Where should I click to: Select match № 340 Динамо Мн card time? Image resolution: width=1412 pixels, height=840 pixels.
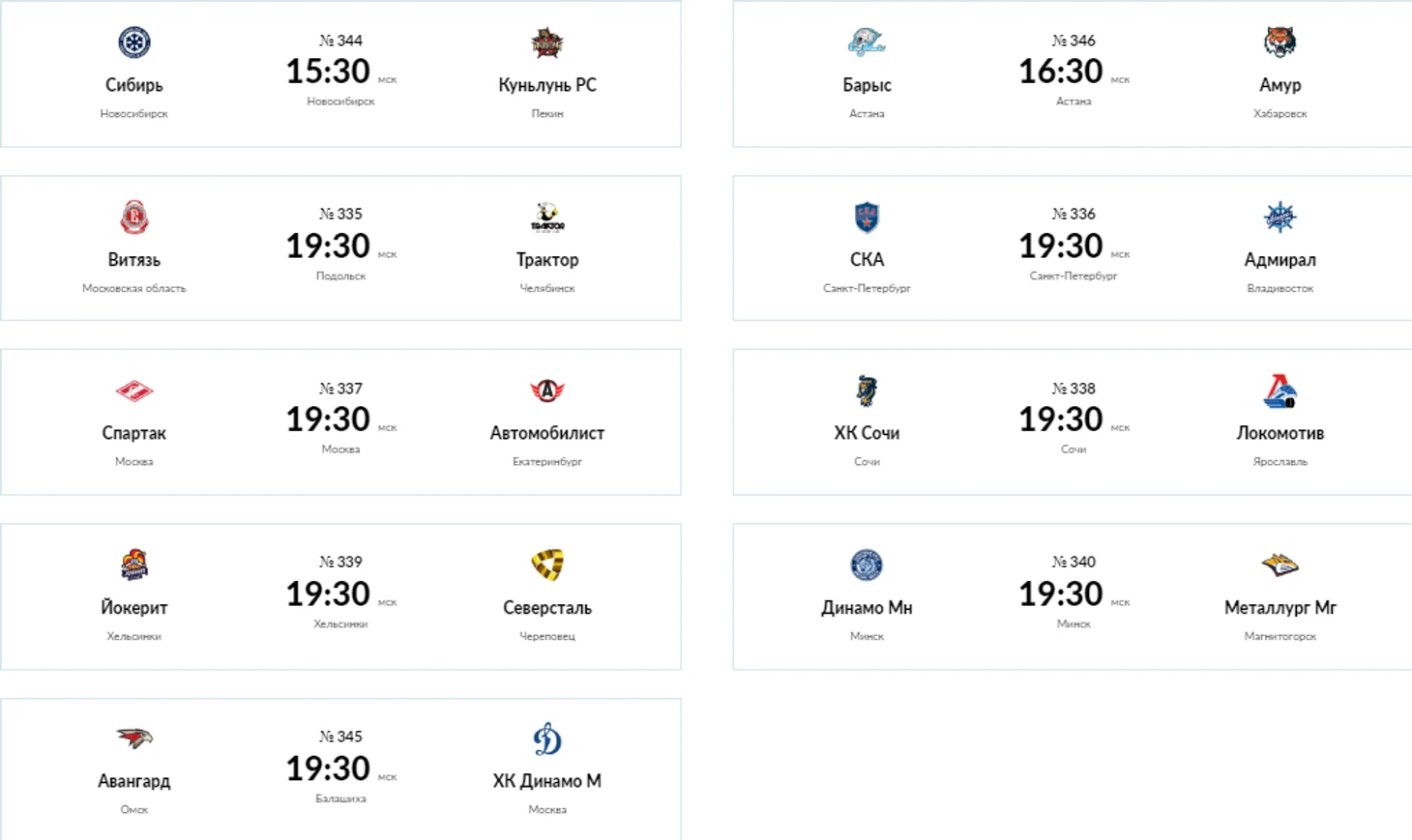click(1061, 594)
